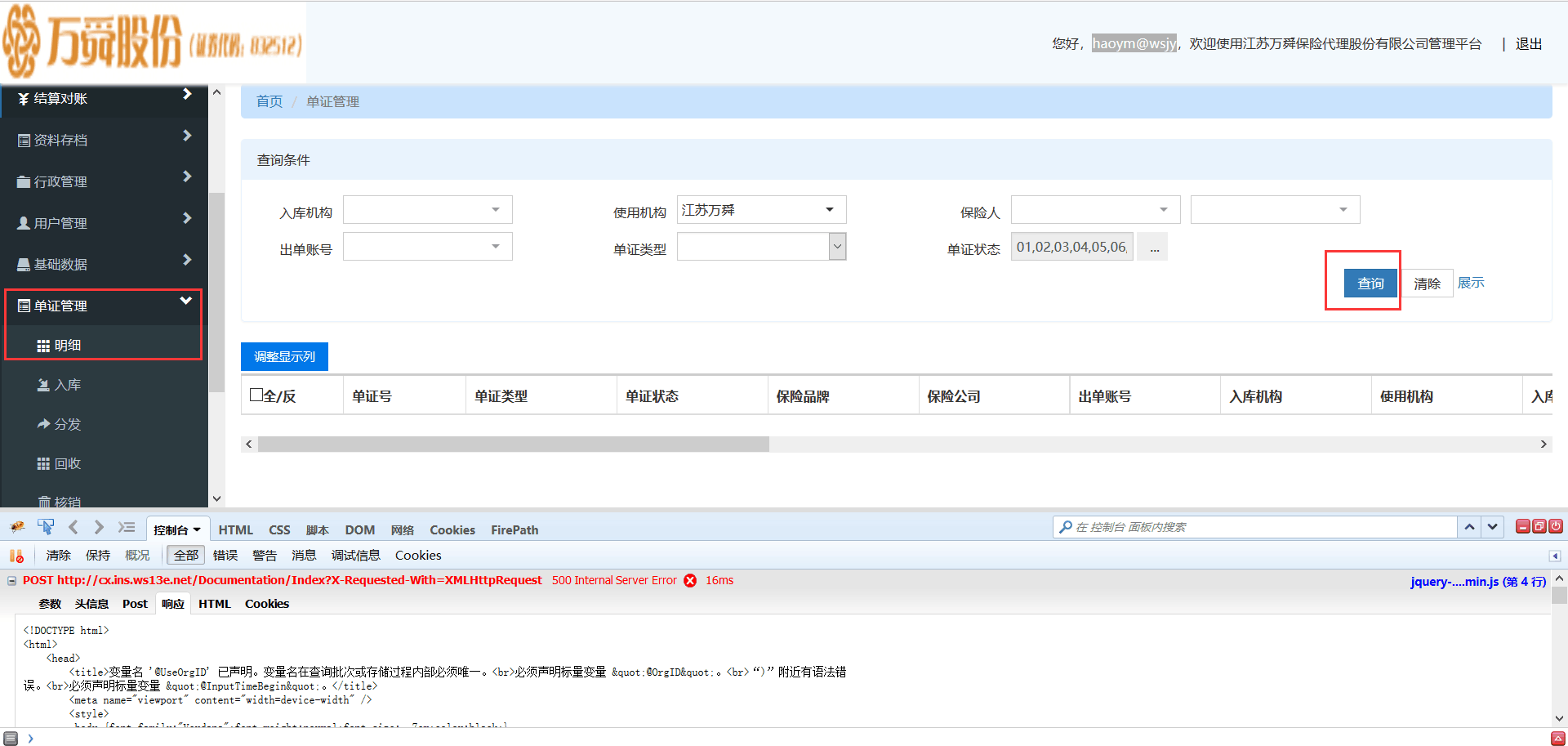Click the Firebug bug icon
The image size is (1568, 746).
pos(17,528)
